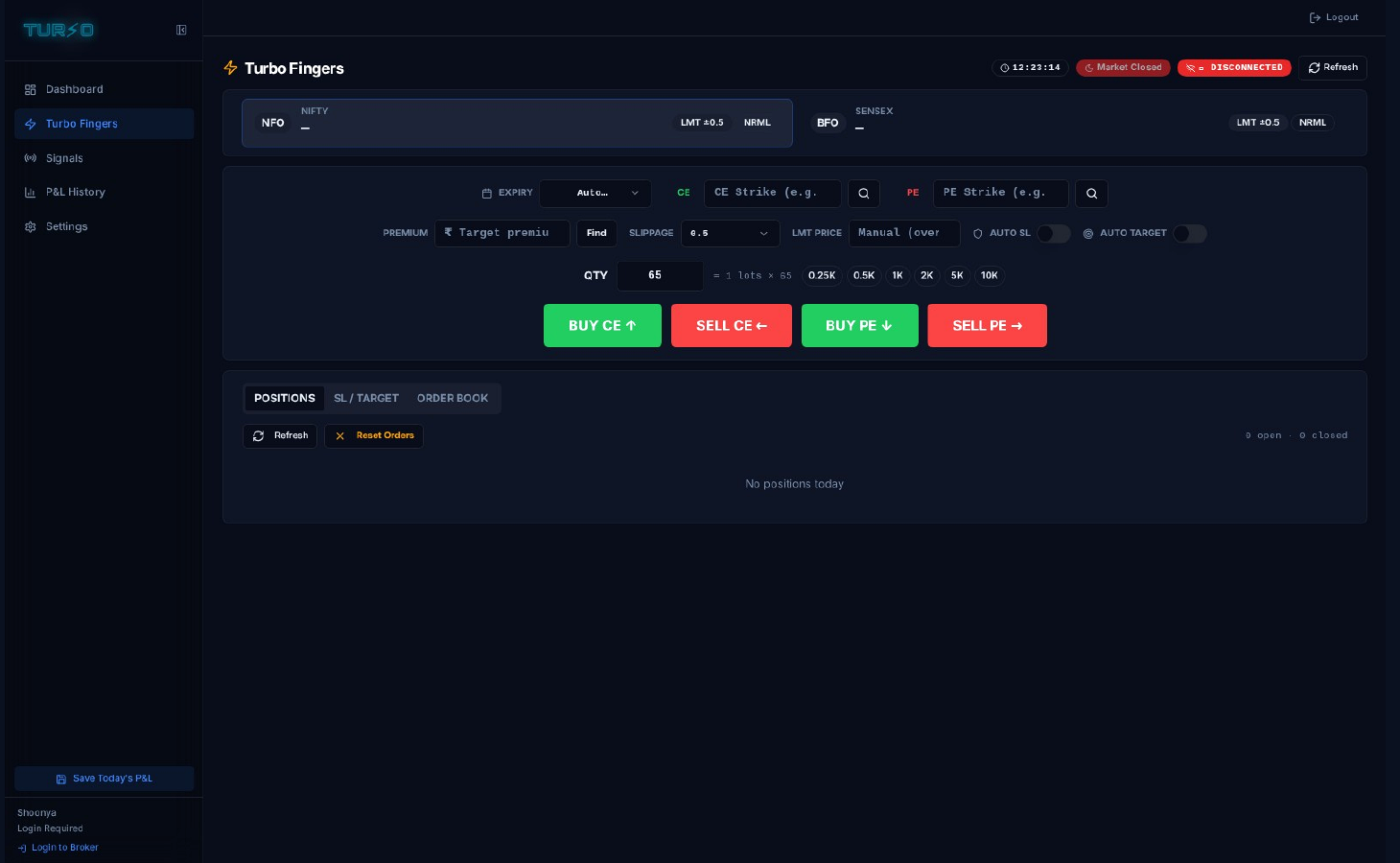Click the lightning bolt beside Turbo Fingers title
The image size is (1400, 863).
tap(230, 68)
